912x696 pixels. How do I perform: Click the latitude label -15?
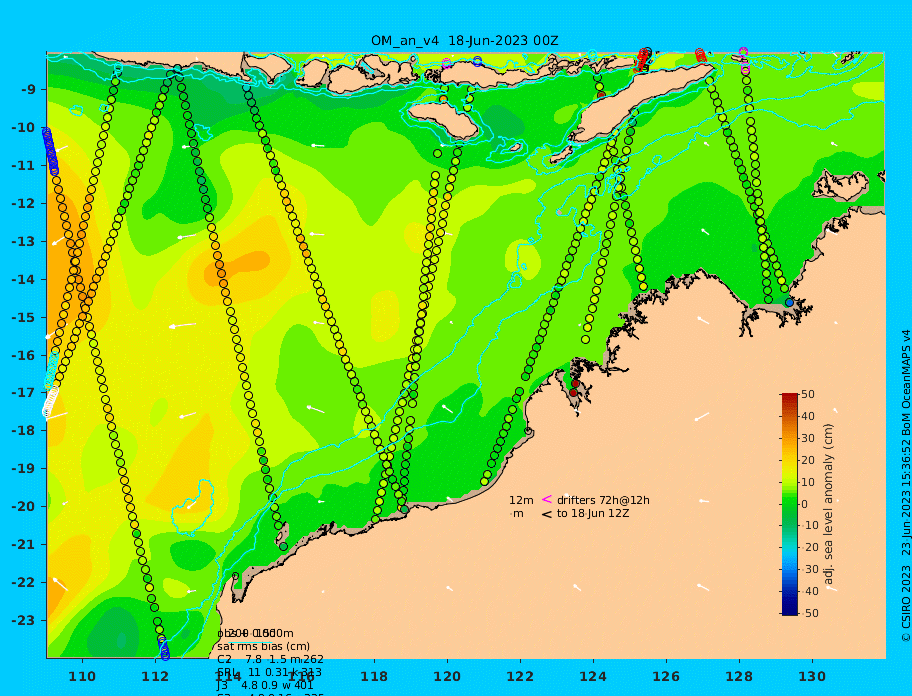[23, 317]
